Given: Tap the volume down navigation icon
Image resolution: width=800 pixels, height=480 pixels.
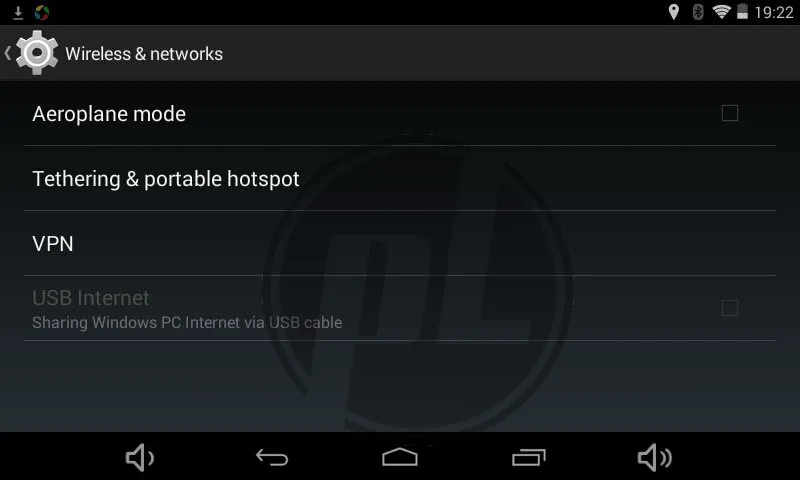Looking at the screenshot, I should (140, 458).
